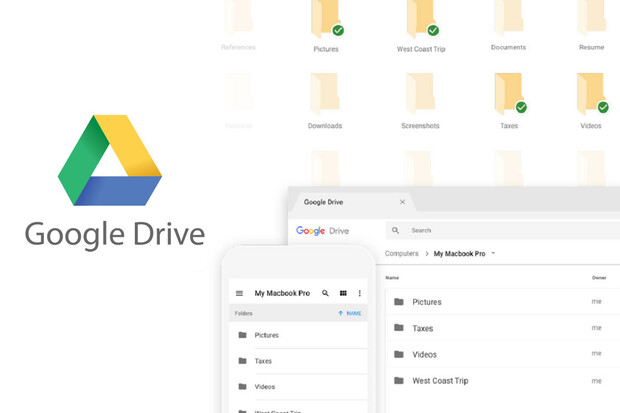Open the synced Videos folder icon
Screen dimensions: 620x413
tap(591, 94)
